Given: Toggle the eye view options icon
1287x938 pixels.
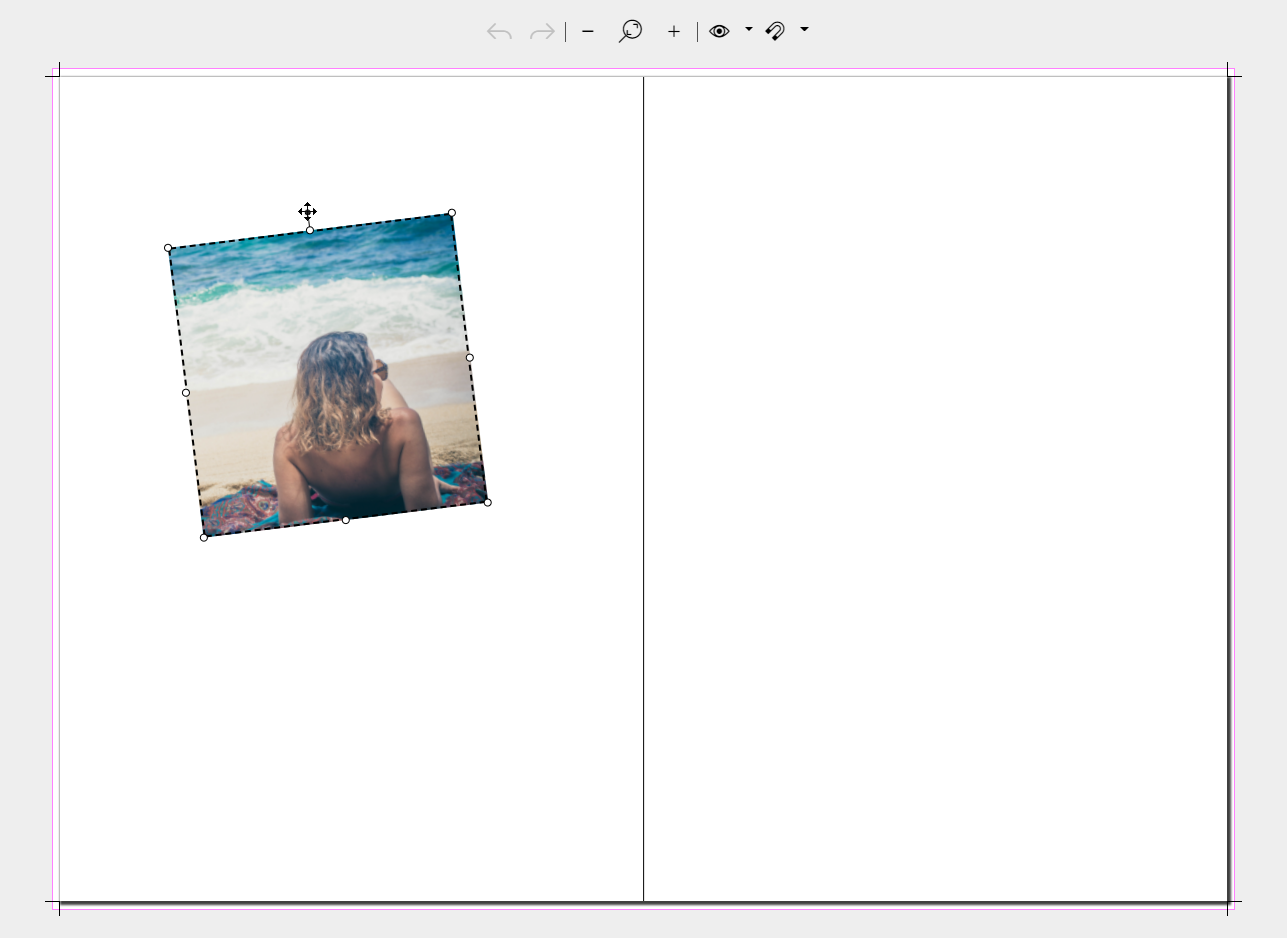Looking at the screenshot, I should click(x=719, y=31).
